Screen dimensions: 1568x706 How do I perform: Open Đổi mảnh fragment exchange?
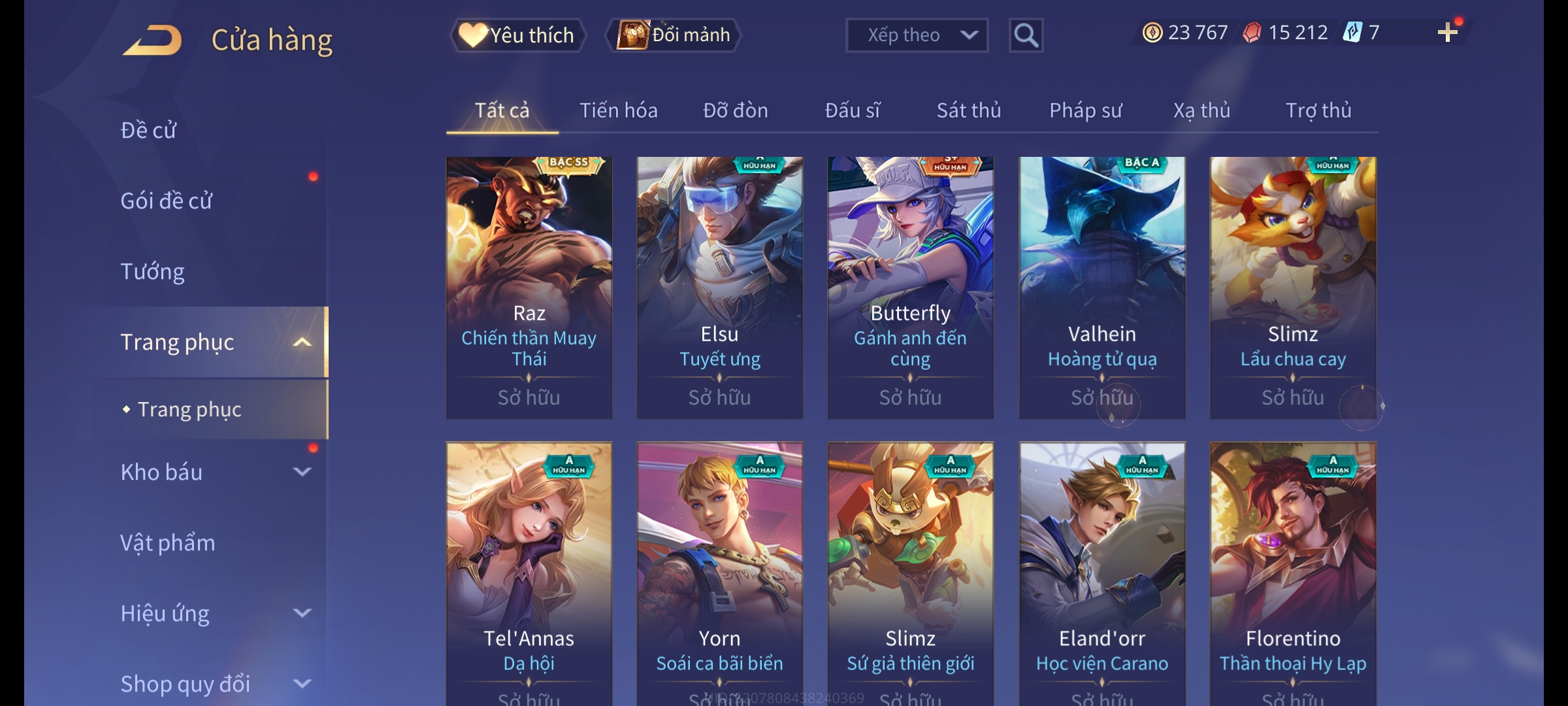pos(674,35)
